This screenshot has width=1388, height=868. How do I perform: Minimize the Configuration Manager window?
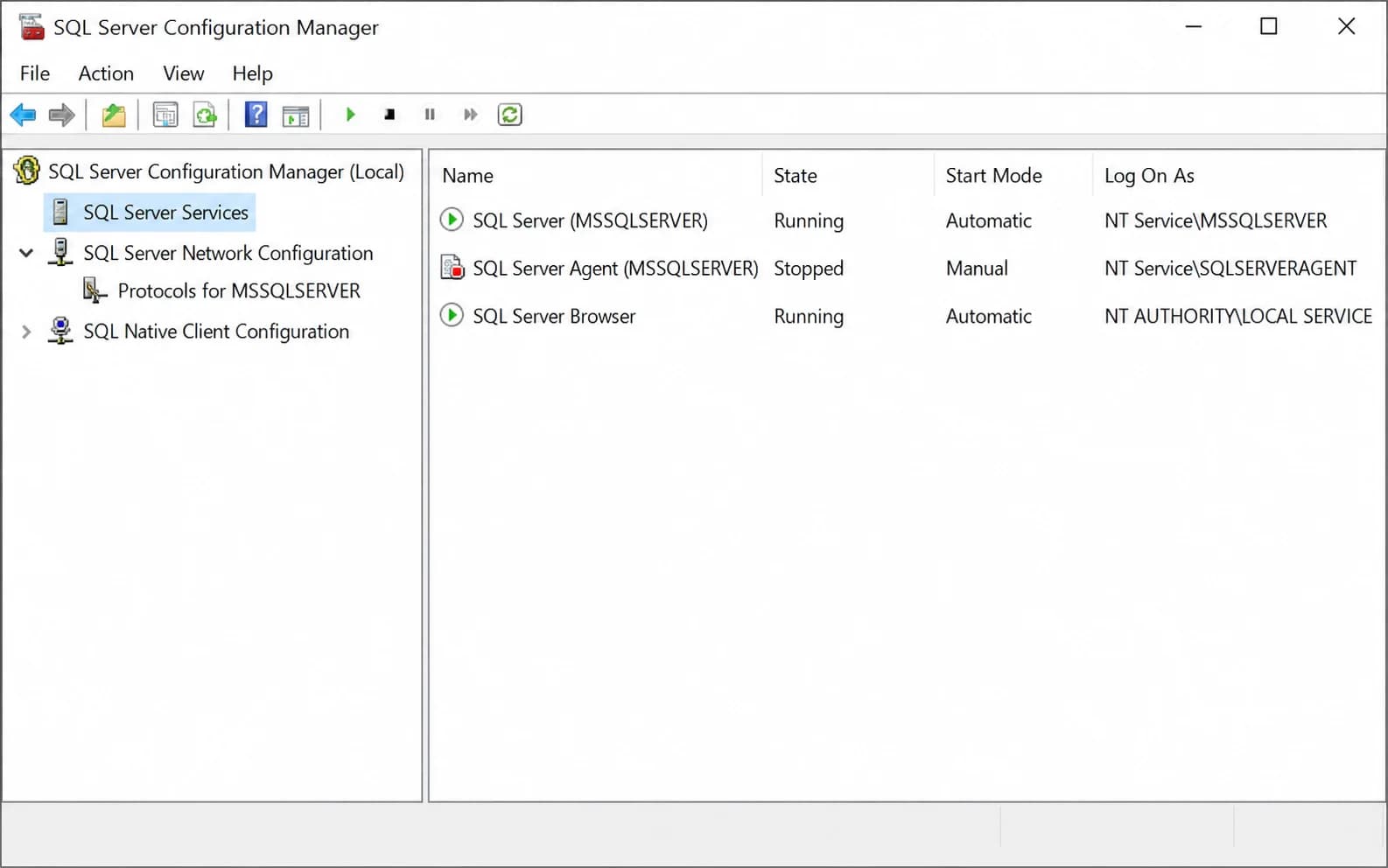[x=1193, y=27]
